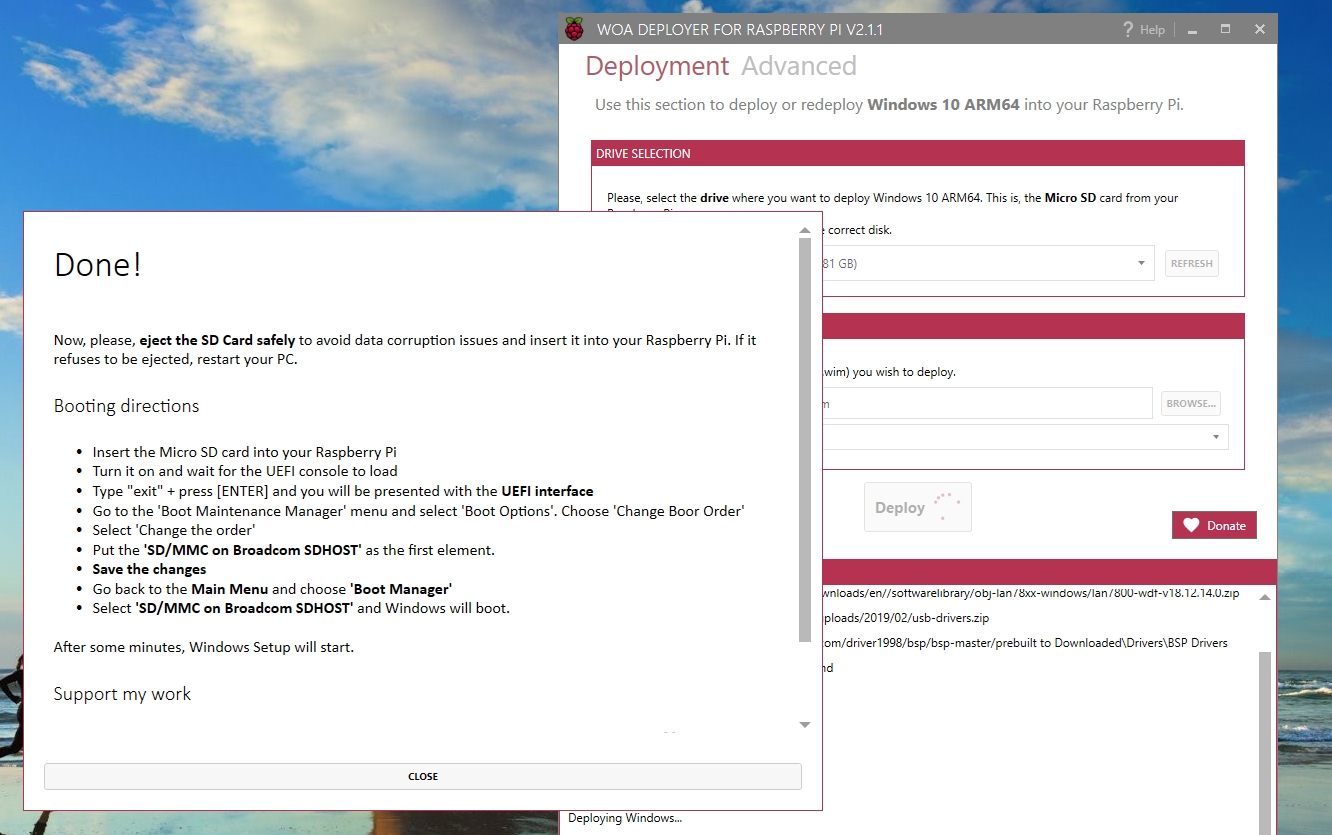
Task: Click the 'eject the SD Card safely' bold text
Action: (x=218, y=340)
